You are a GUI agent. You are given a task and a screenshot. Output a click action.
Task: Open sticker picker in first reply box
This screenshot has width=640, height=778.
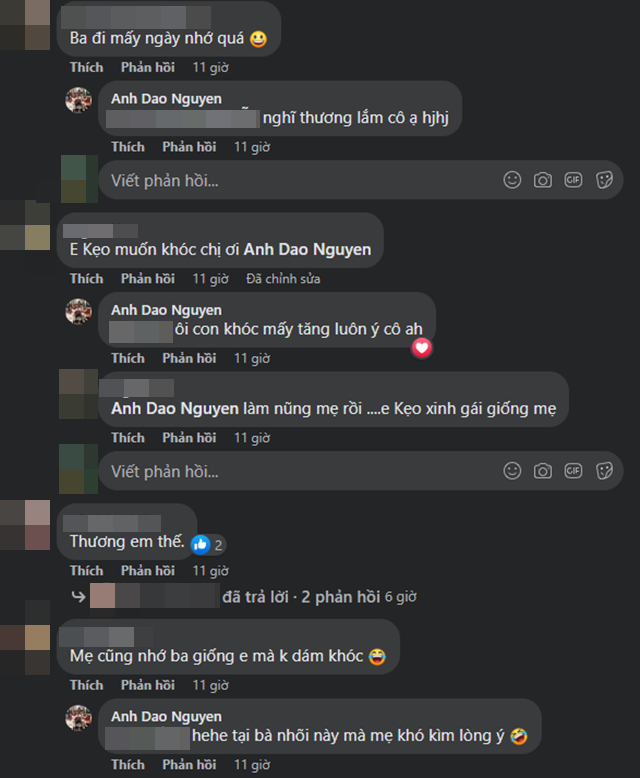coord(604,180)
